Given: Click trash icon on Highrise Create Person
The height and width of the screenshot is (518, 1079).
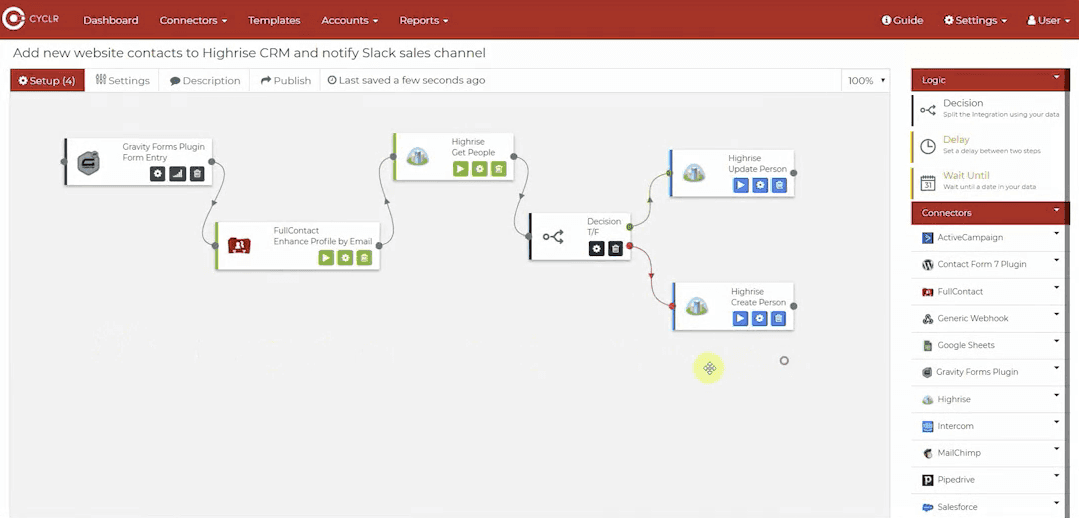Looking at the screenshot, I should click(x=779, y=319).
